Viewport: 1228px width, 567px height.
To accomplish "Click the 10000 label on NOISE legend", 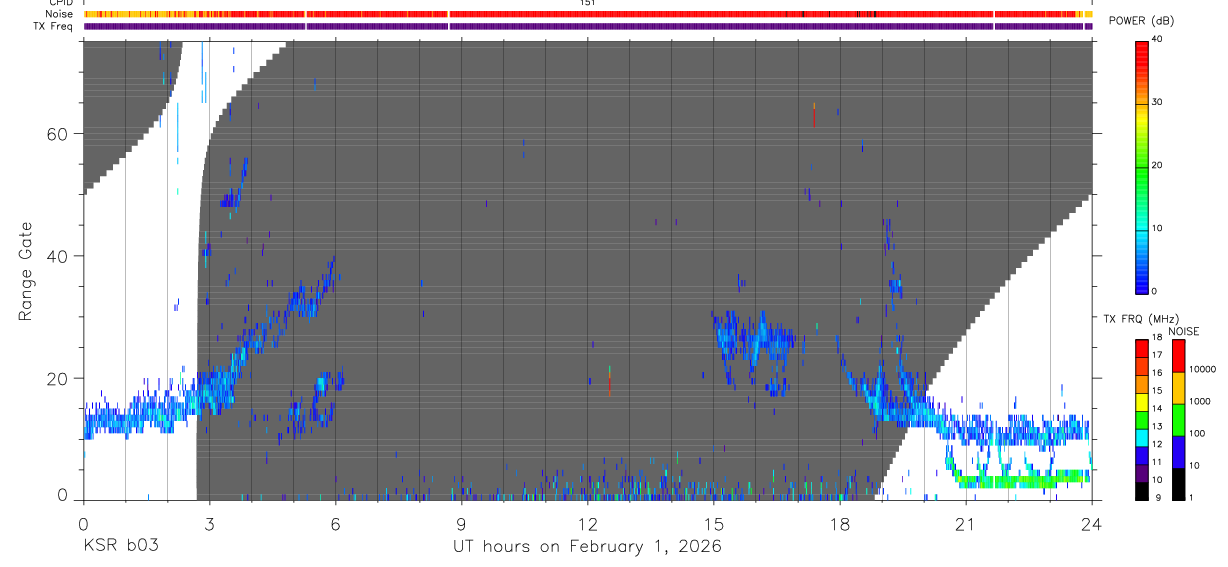I will pyautogui.click(x=1202, y=369).
